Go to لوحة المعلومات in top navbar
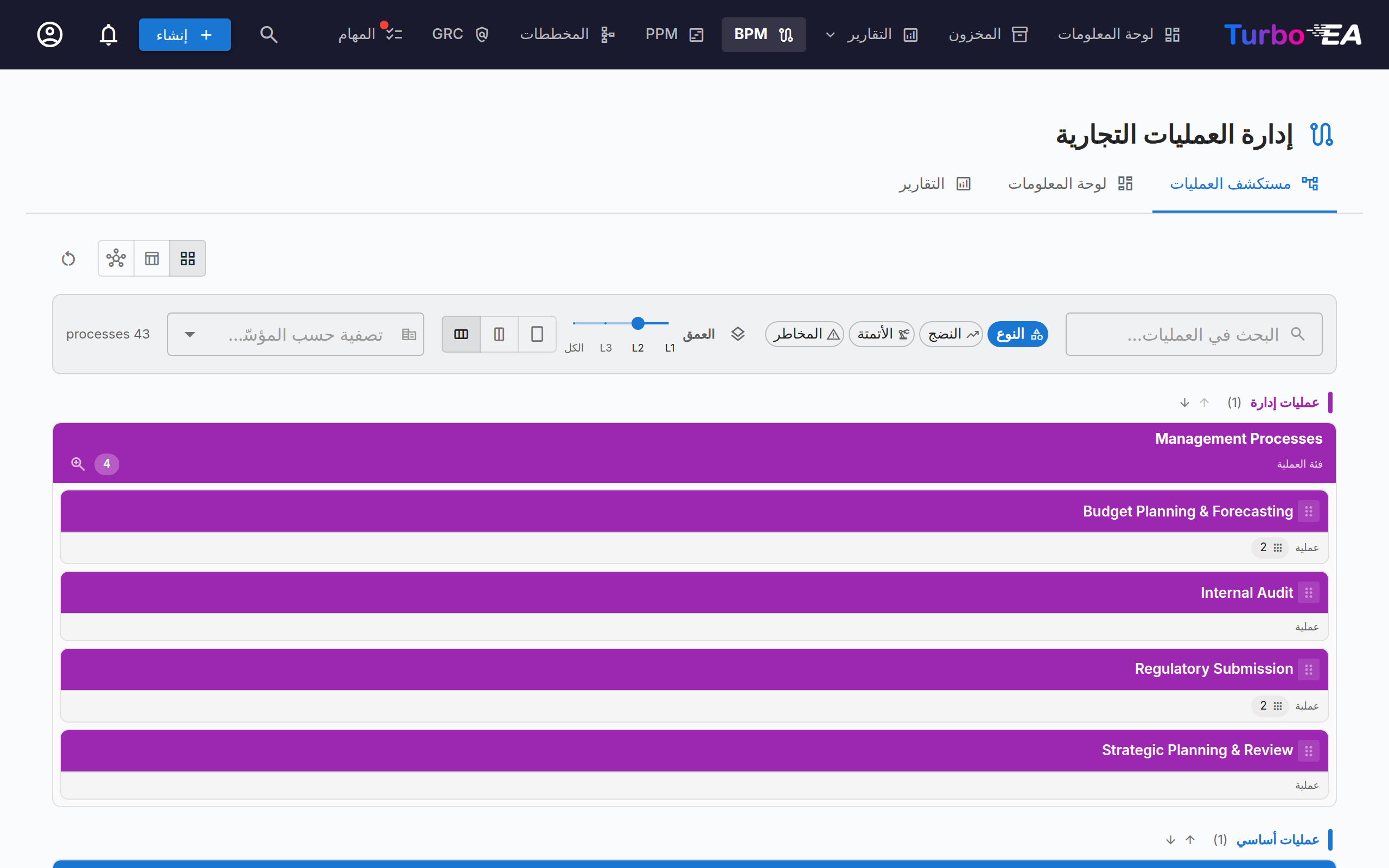This screenshot has width=1389, height=868. 1118,34
